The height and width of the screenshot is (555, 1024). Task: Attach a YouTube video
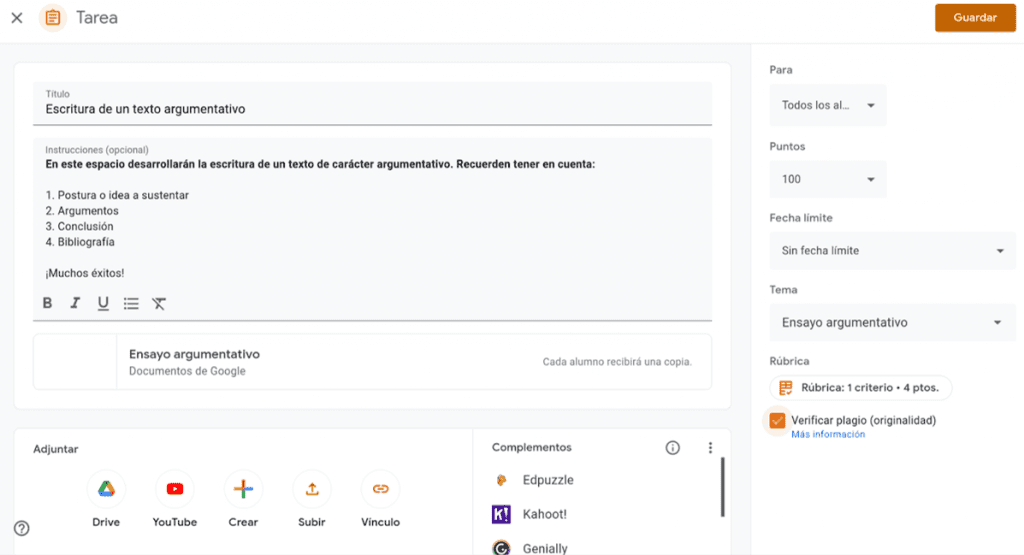(x=175, y=489)
